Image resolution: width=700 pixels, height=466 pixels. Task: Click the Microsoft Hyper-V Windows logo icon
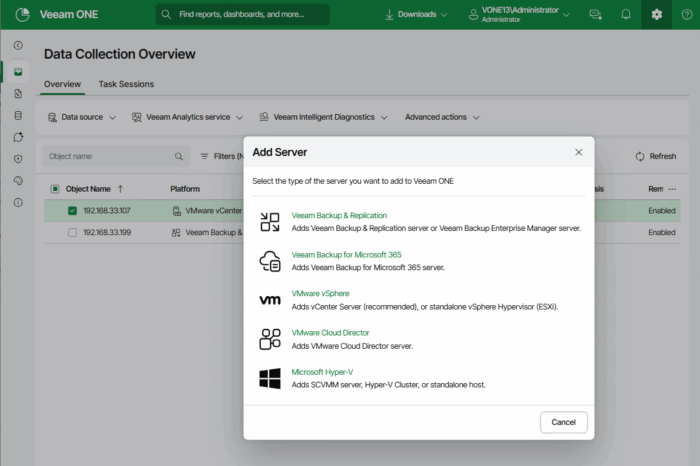pyautogui.click(x=270, y=379)
